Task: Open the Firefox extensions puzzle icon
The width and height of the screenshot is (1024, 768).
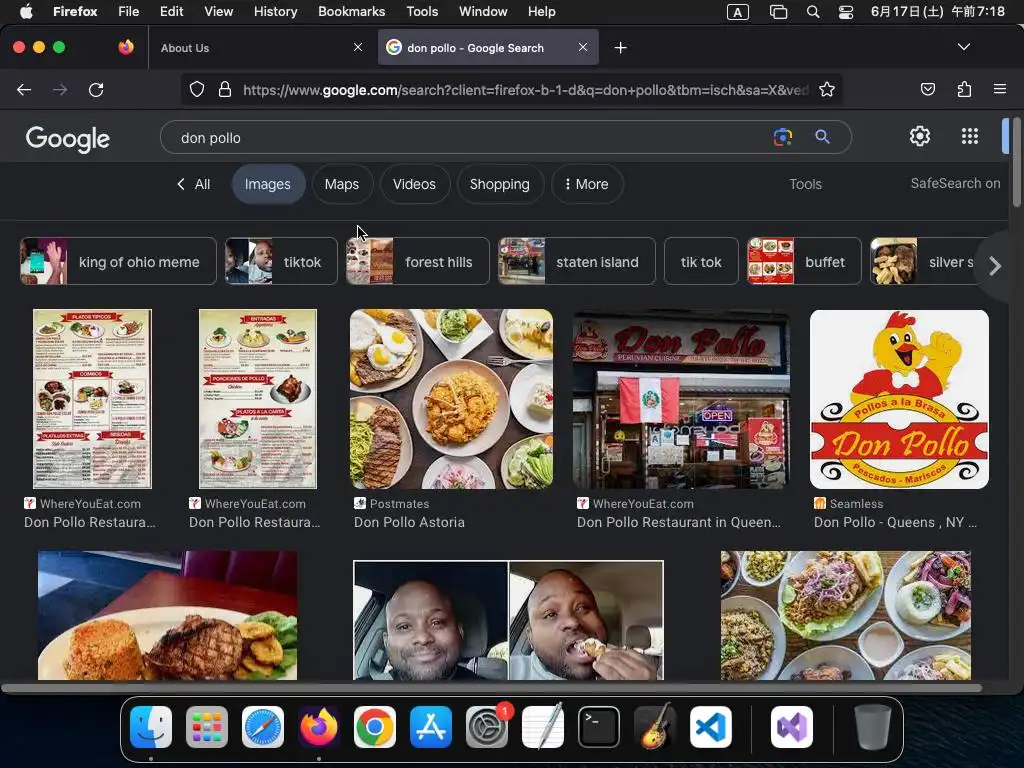Action: [x=964, y=89]
